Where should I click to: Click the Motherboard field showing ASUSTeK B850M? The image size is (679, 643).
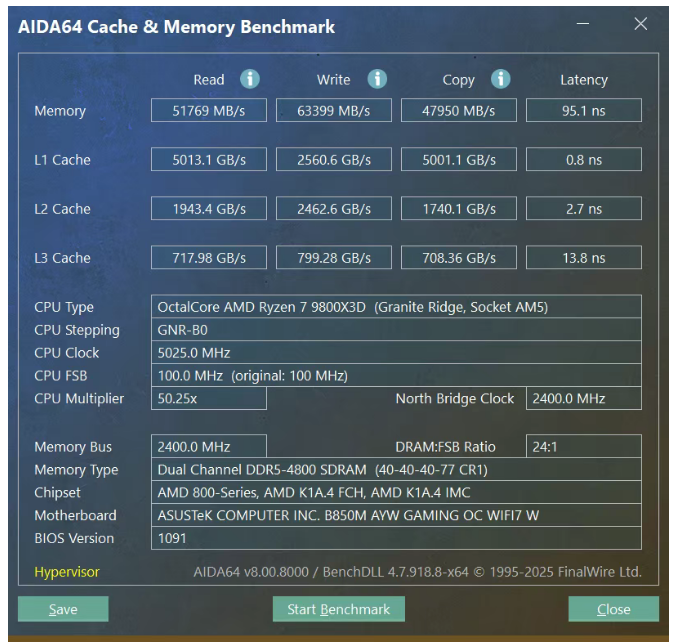tap(396, 515)
